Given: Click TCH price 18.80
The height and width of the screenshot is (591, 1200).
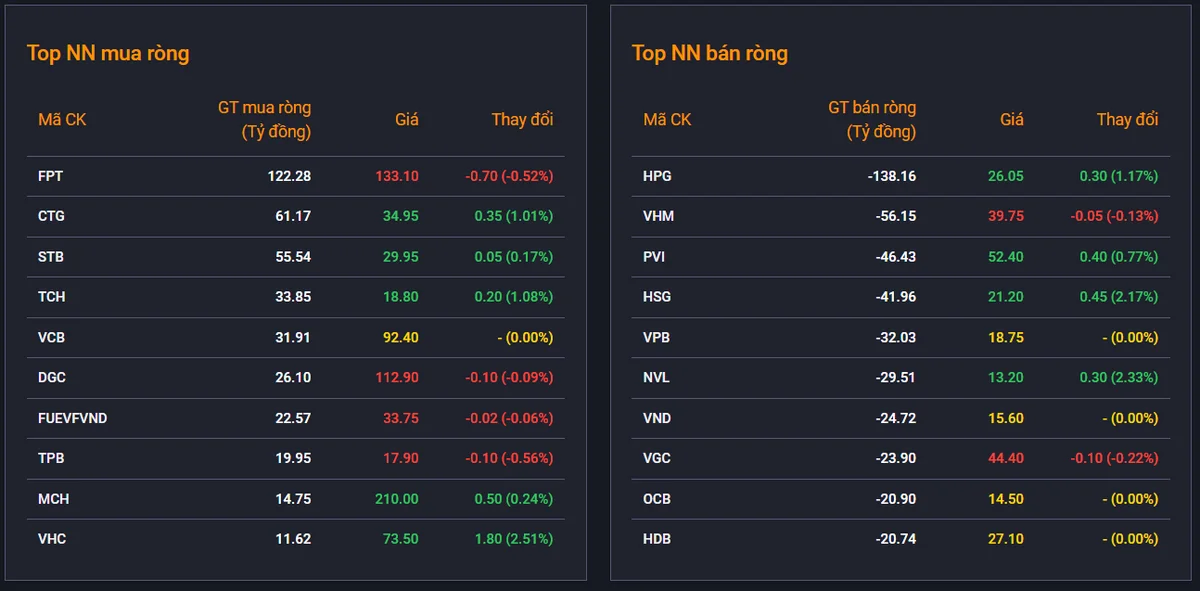Looking at the screenshot, I should point(400,297).
